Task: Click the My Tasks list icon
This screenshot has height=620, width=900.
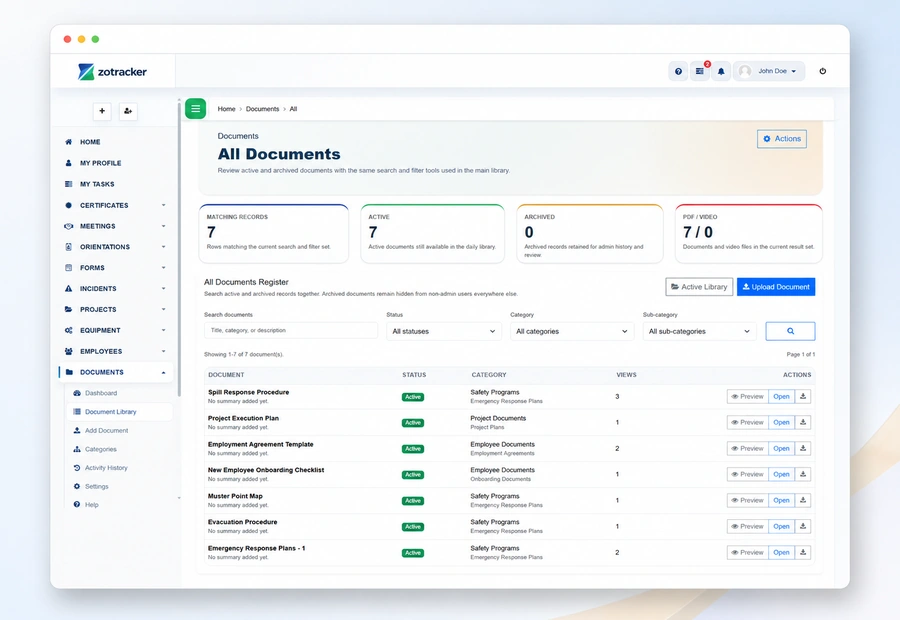Action: [68, 184]
